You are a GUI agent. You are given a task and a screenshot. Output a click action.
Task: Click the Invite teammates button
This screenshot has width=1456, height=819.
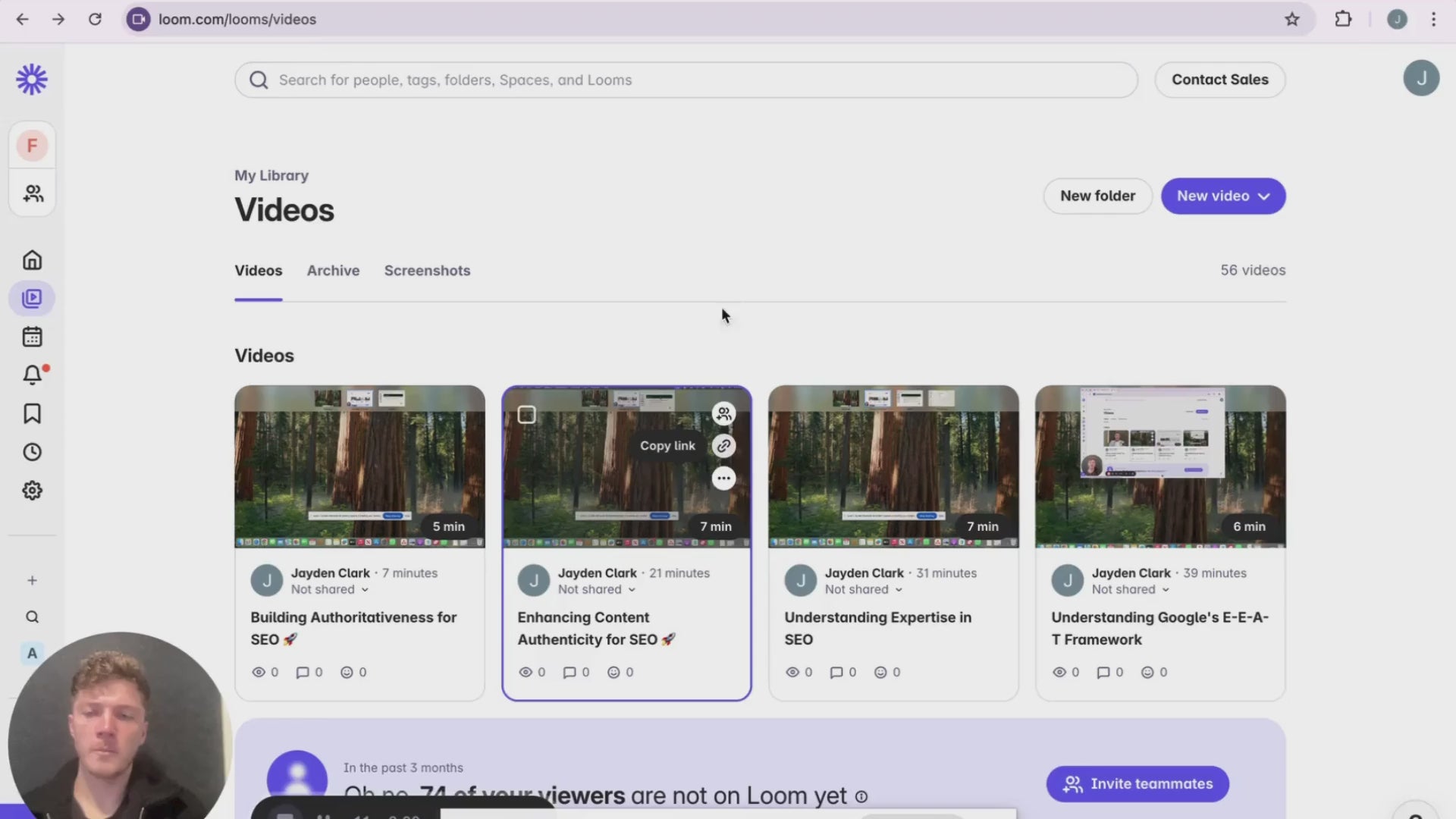[1137, 784]
